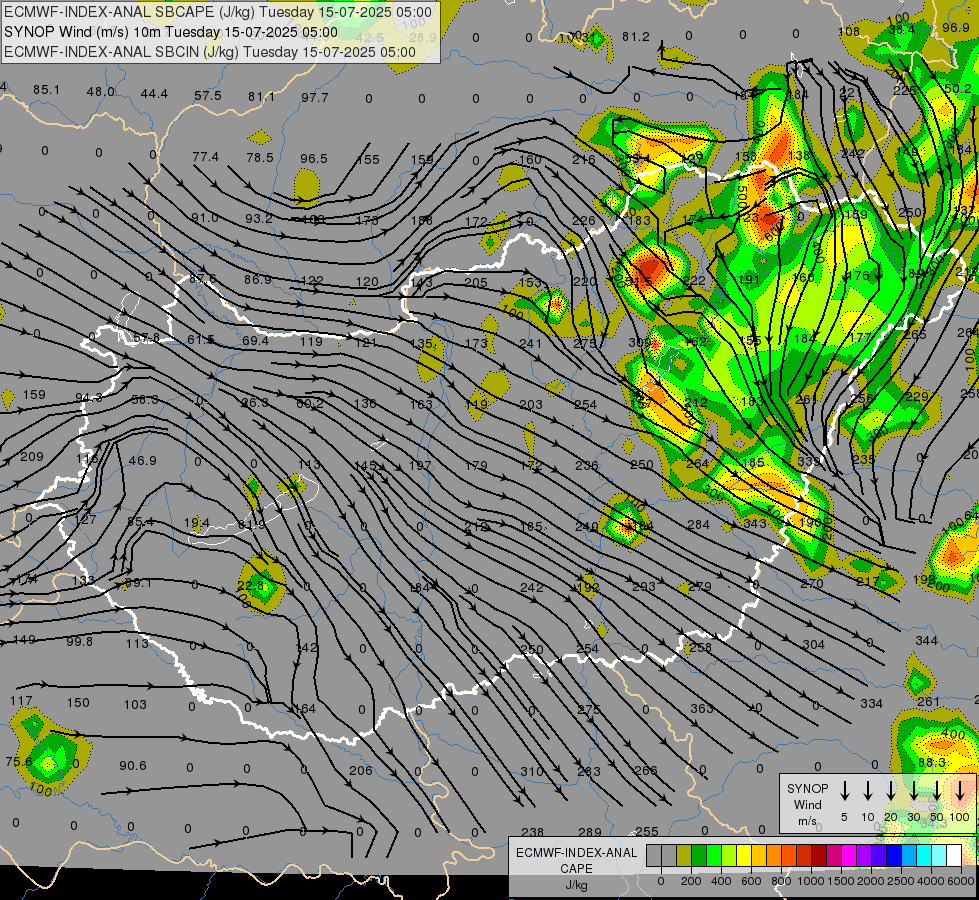The height and width of the screenshot is (900, 979).
Task: Click the map value '266'
Action: pos(646,770)
